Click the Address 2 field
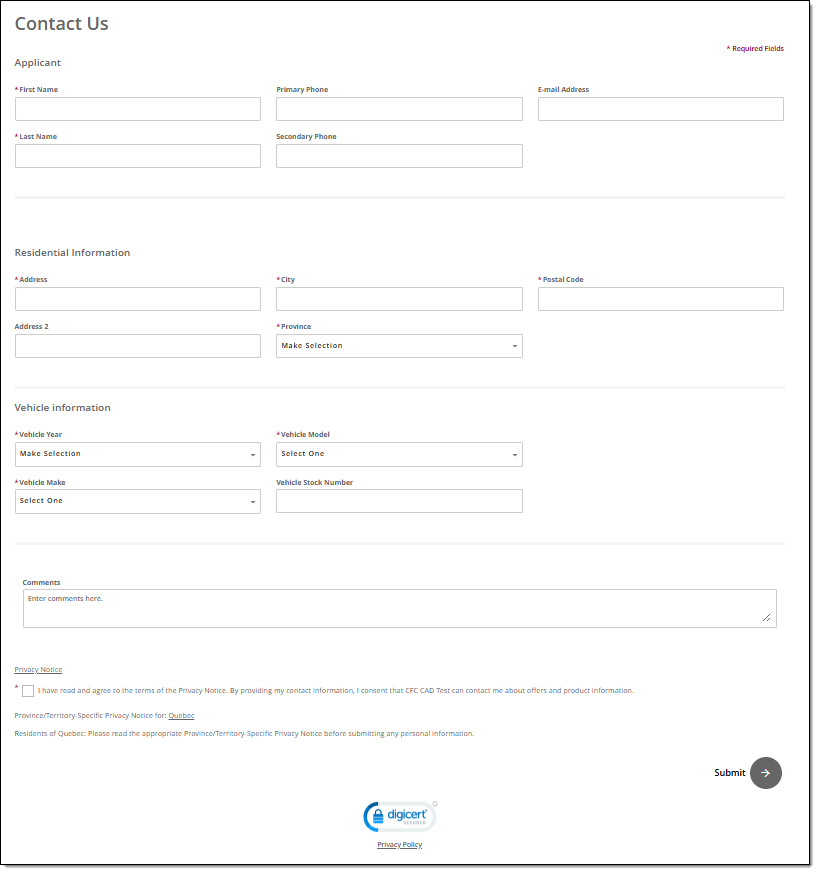This screenshot has width=817, height=872. click(138, 346)
